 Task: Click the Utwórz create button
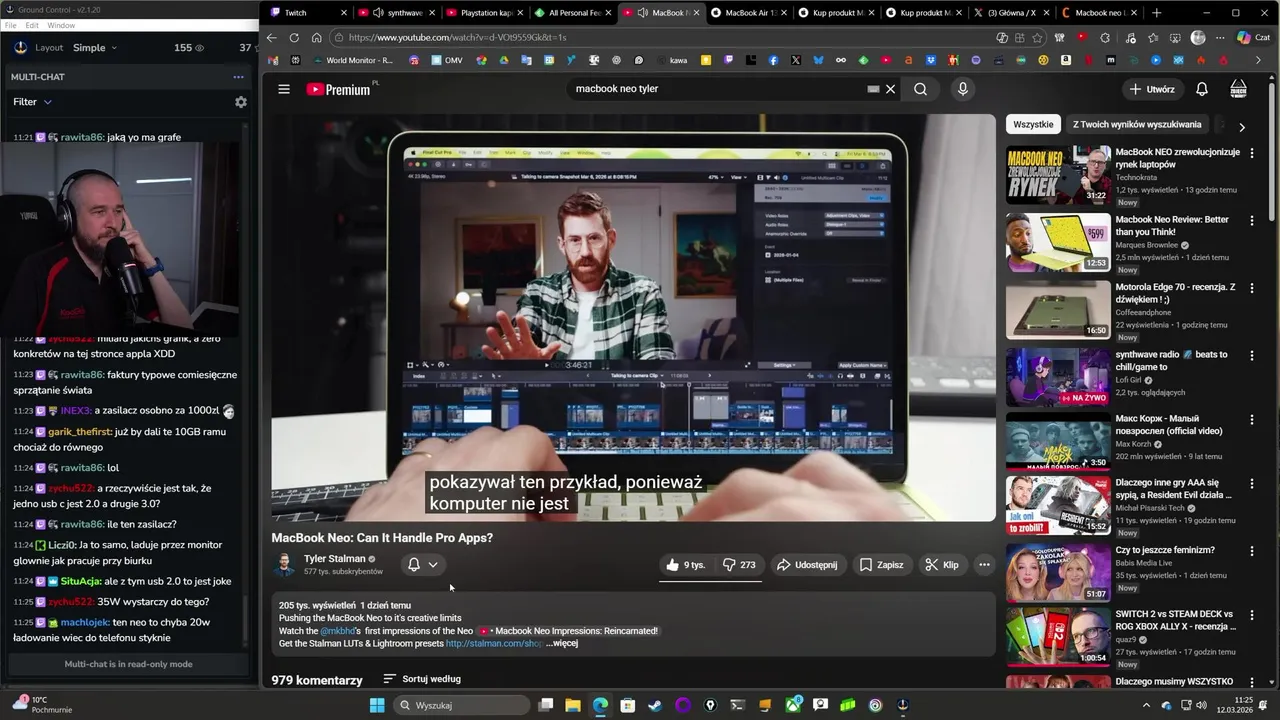[1152, 89]
